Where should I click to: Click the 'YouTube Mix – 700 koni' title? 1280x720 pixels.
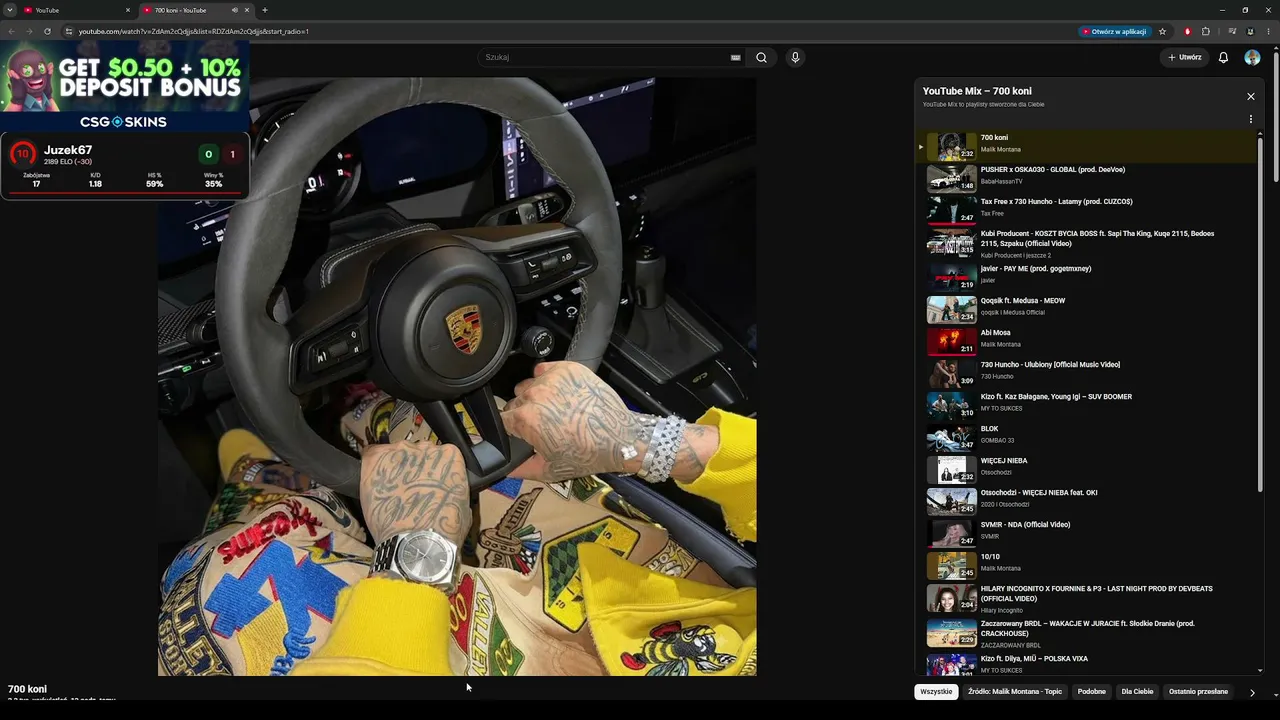pos(977,91)
